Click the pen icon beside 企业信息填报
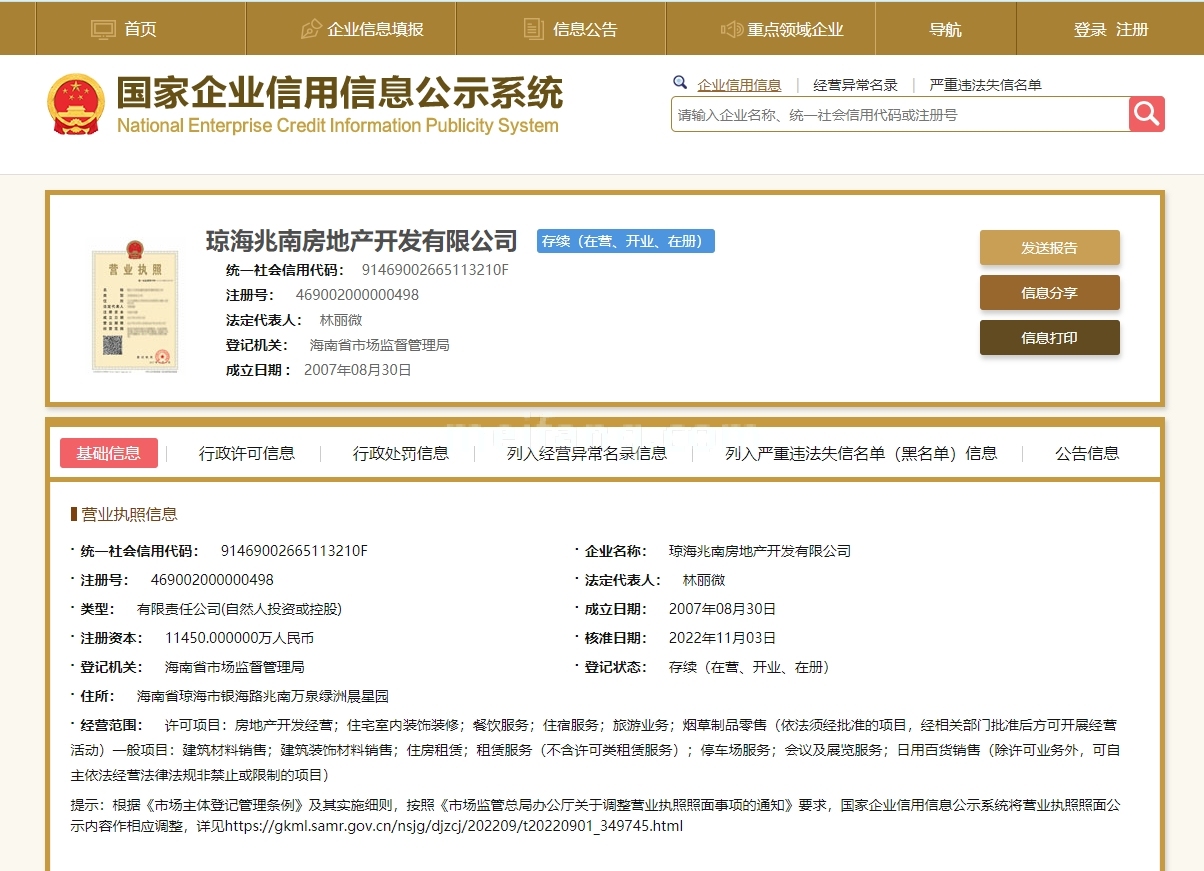 310,28
